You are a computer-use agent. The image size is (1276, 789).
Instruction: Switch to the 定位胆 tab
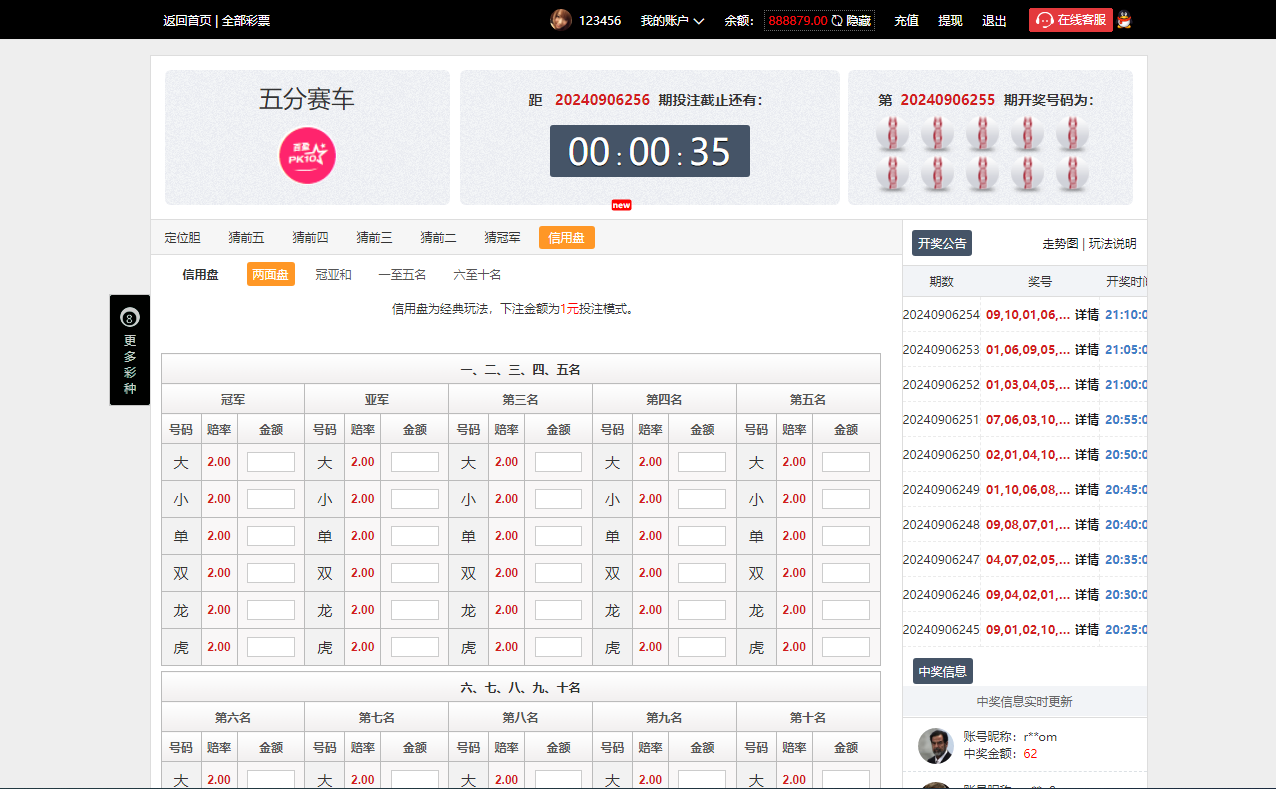(x=182, y=238)
